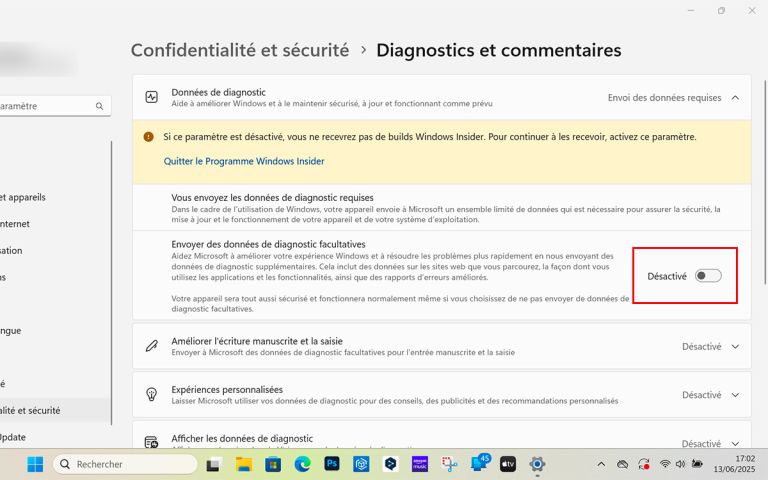Click the lightbulb icon for personalized experiences
This screenshot has width=768, height=480.
tap(152, 395)
